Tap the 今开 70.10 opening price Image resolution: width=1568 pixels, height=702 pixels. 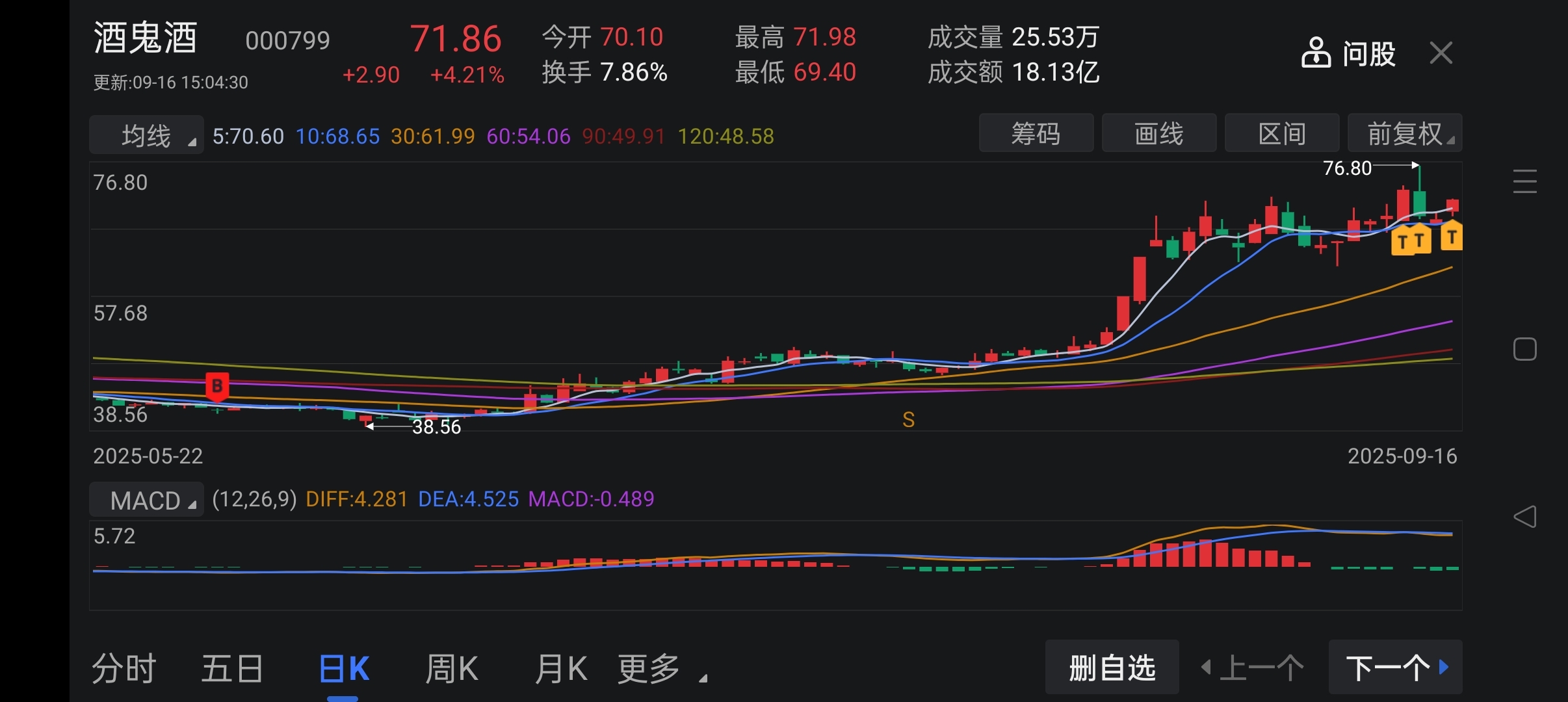(x=603, y=37)
